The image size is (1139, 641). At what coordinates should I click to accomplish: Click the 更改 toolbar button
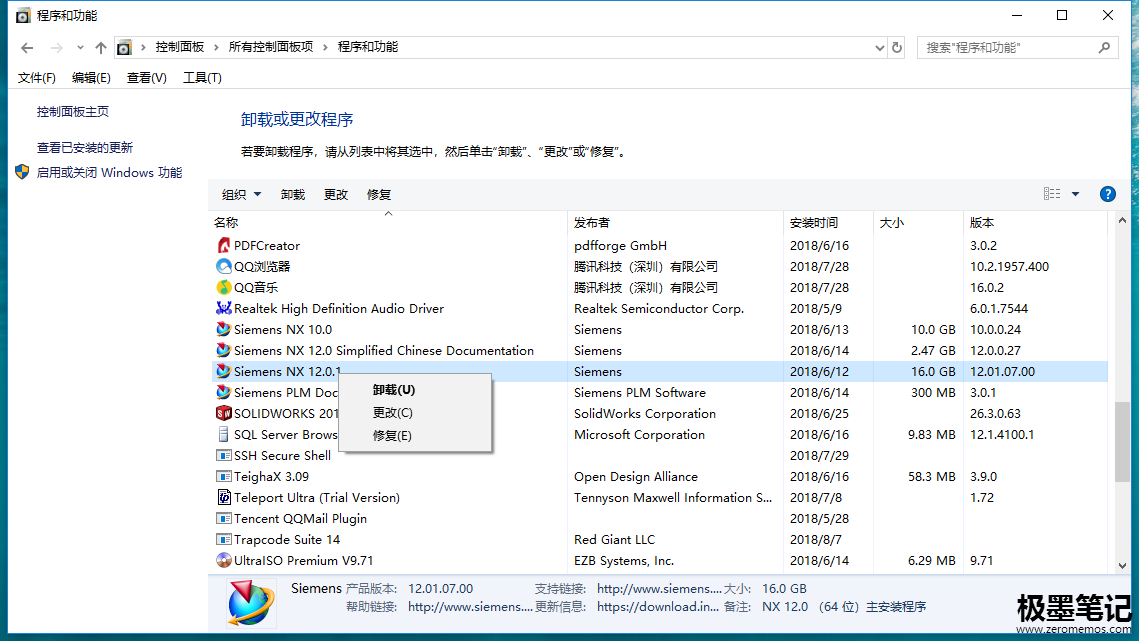tap(336, 195)
